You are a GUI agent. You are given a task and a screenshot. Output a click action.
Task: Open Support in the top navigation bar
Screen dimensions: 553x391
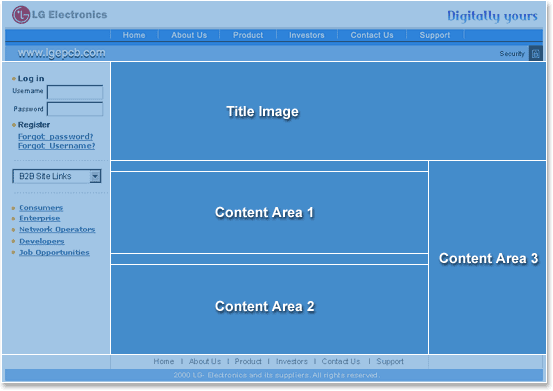click(x=434, y=35)
